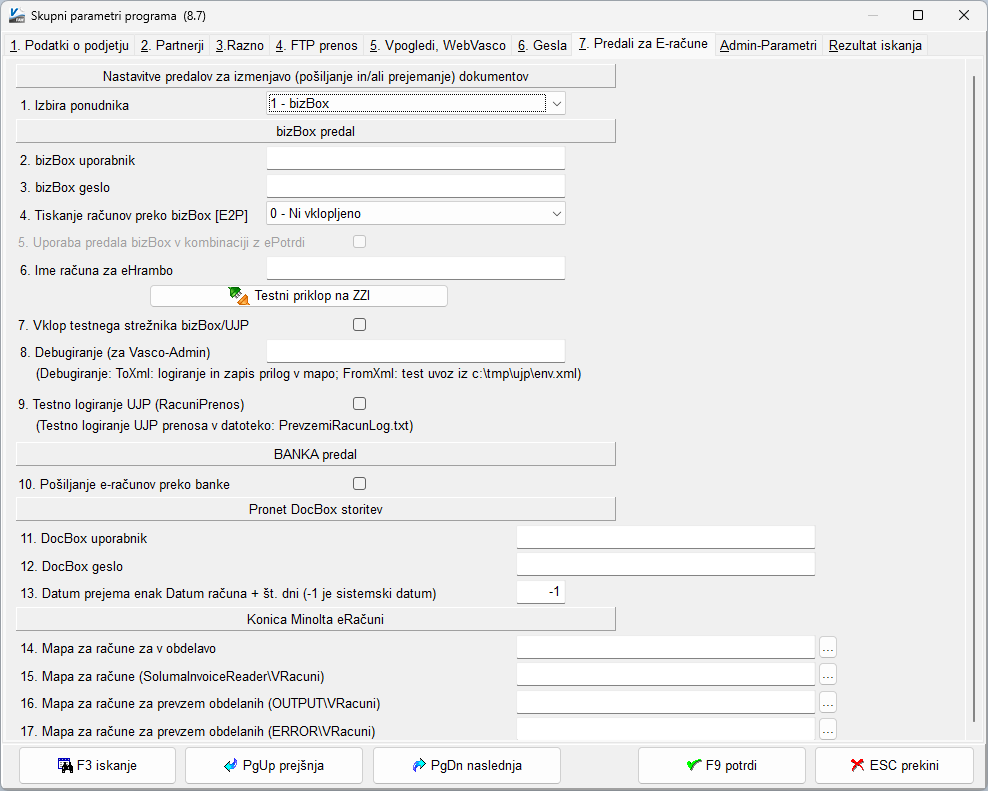Screen dimensions: 988x791
Task: Enable Vklop testnega strežnika bizBox/UJP
Action: (359, 325)
